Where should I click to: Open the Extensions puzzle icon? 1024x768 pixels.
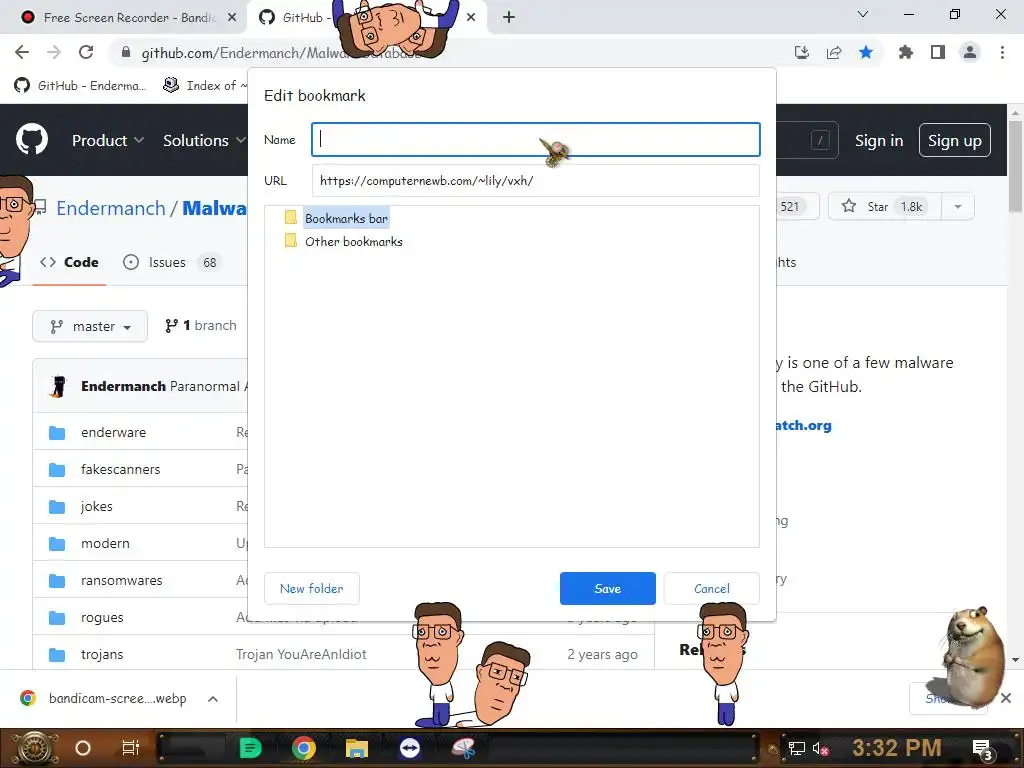click(x=905, y=52)
